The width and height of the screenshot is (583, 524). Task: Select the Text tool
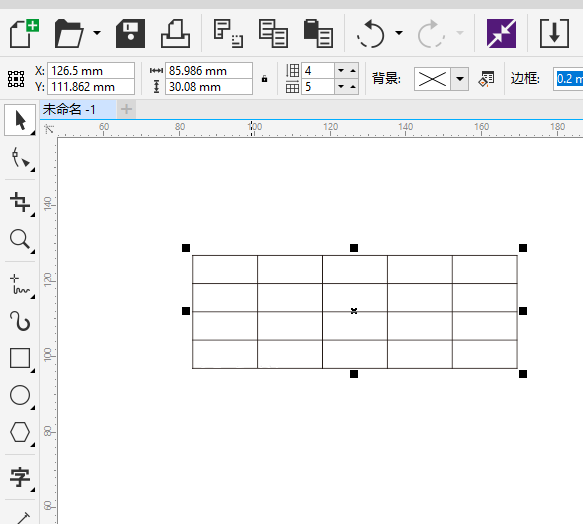point(20,477)
